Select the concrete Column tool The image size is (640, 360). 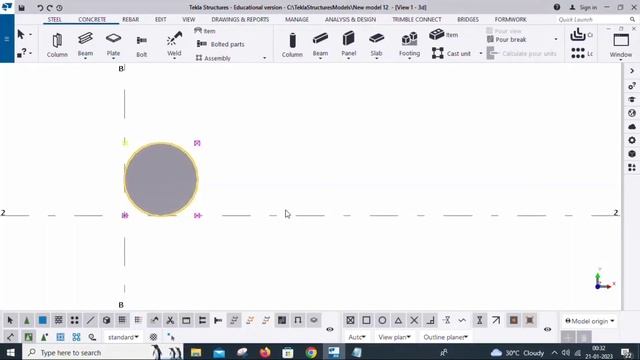(x=292, y=45)
